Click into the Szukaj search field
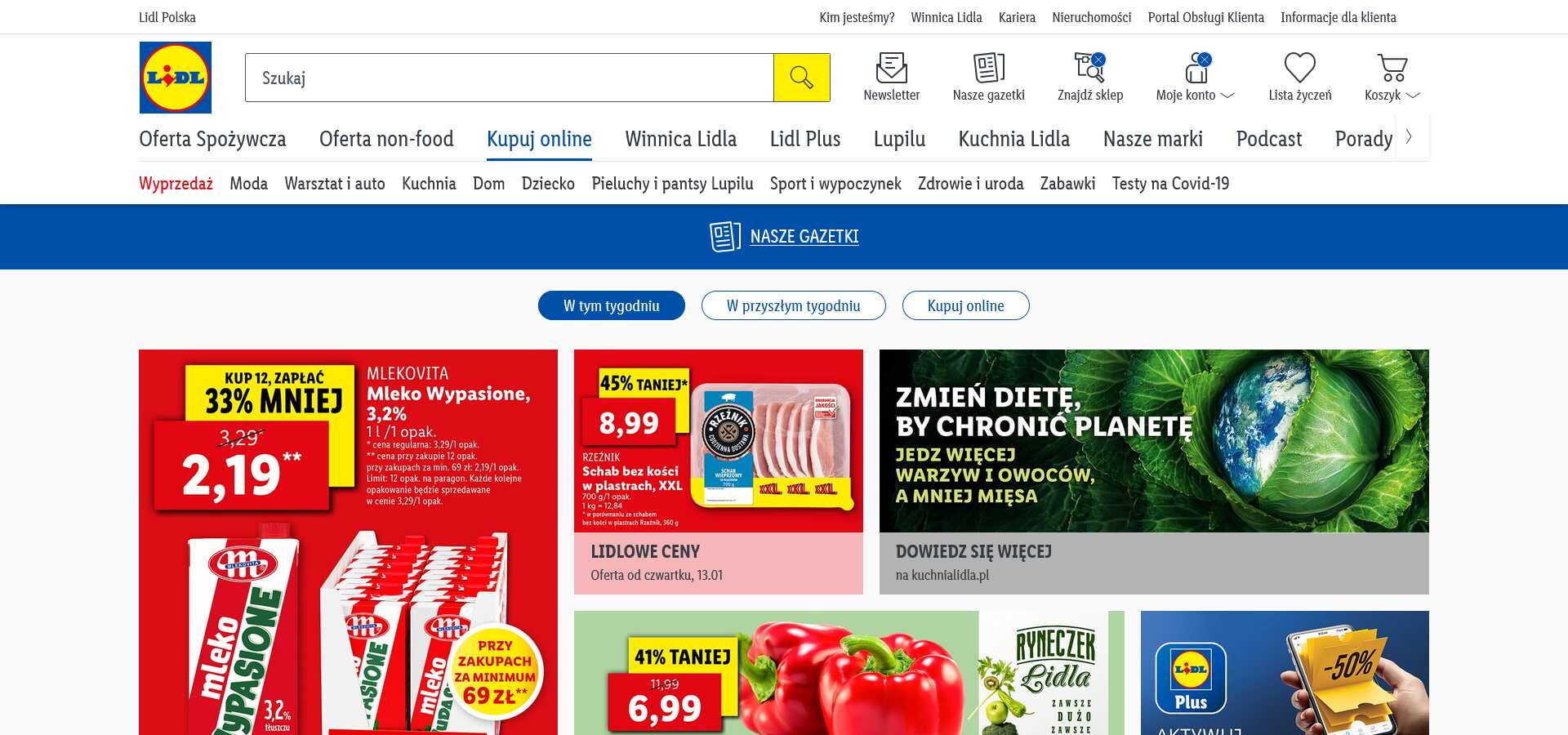Viewport: 1568px width, 735px height. tap(510, 78)
